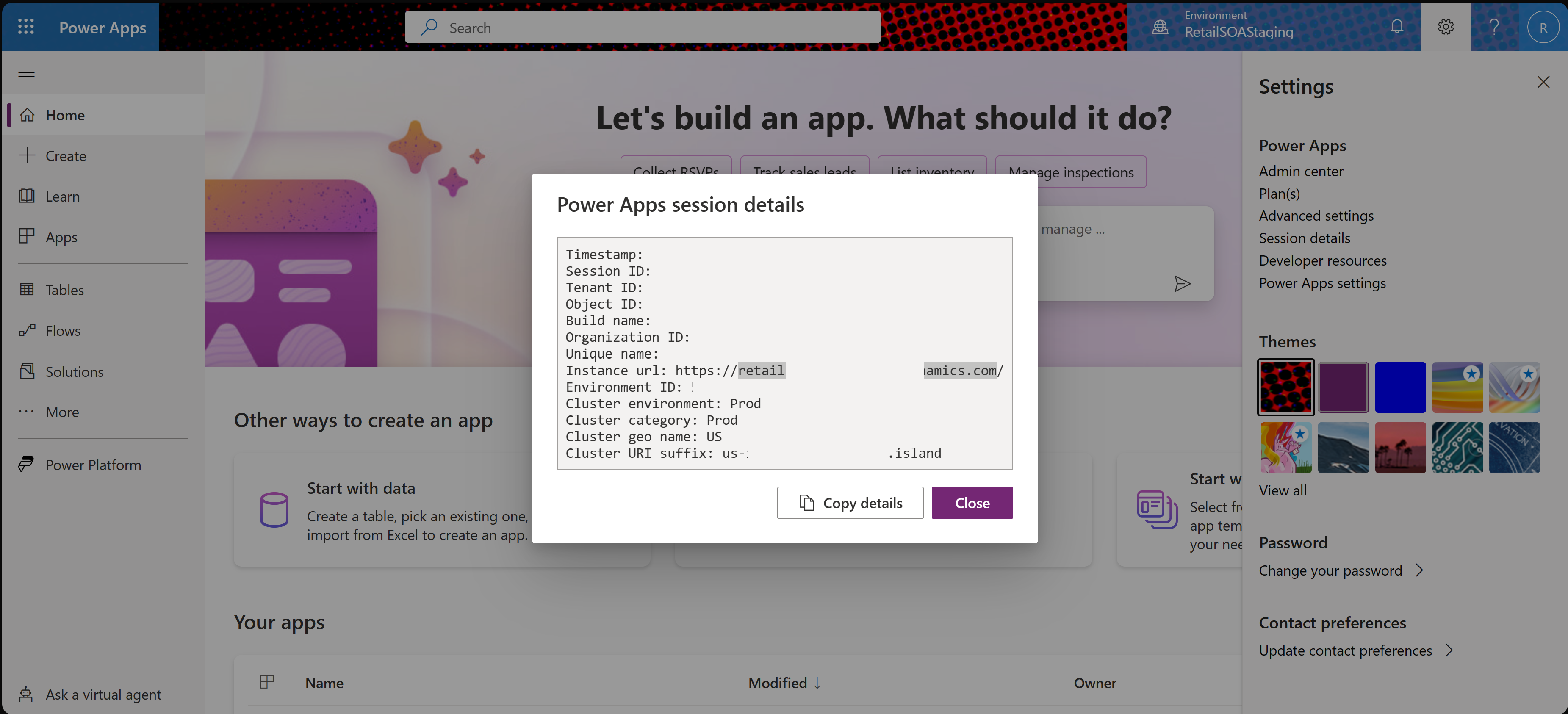
Task: Open Admin center menu item
Action: (1301, 170)
